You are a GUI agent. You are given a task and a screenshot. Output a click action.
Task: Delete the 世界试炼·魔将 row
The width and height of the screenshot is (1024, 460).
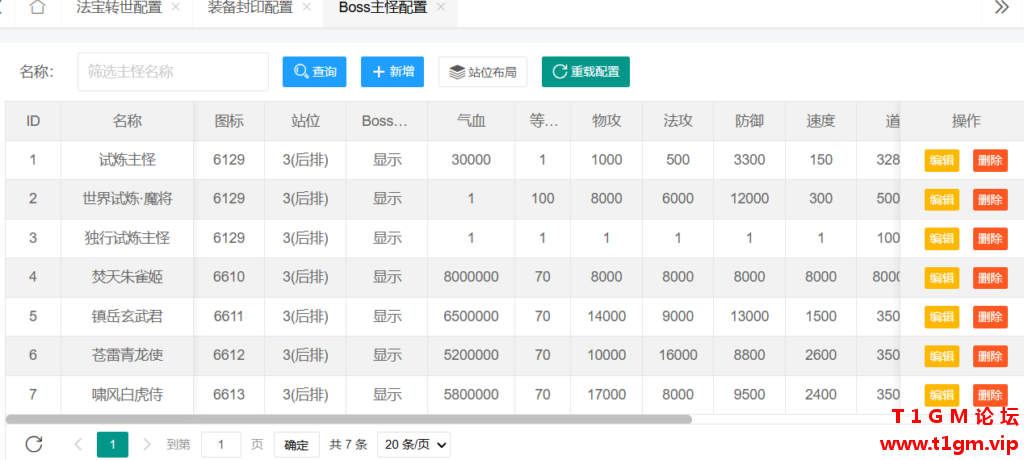point(990,199)
